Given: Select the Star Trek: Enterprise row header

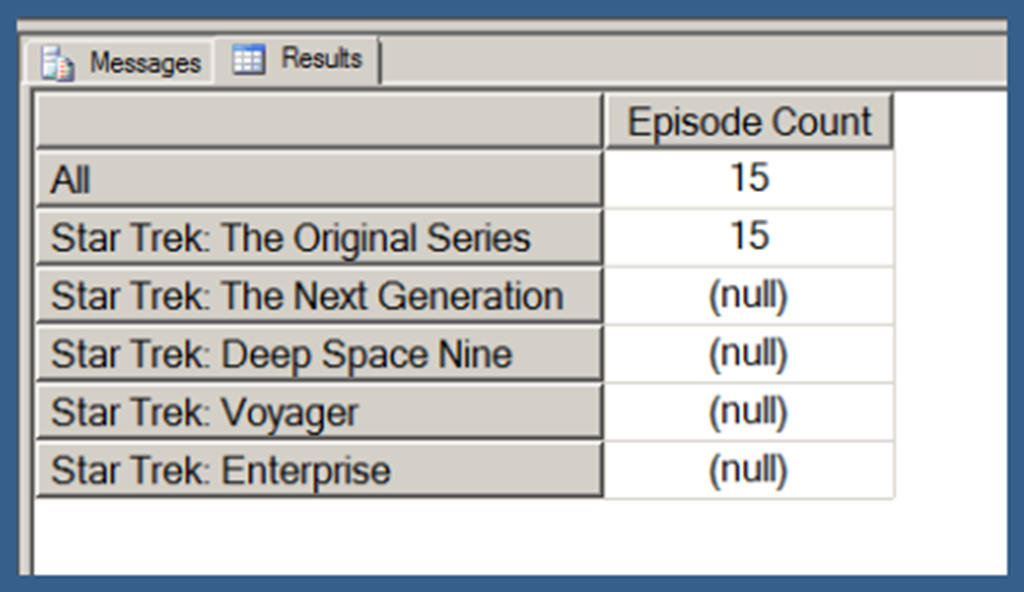Looking at the screenshot, I should 319,470.
